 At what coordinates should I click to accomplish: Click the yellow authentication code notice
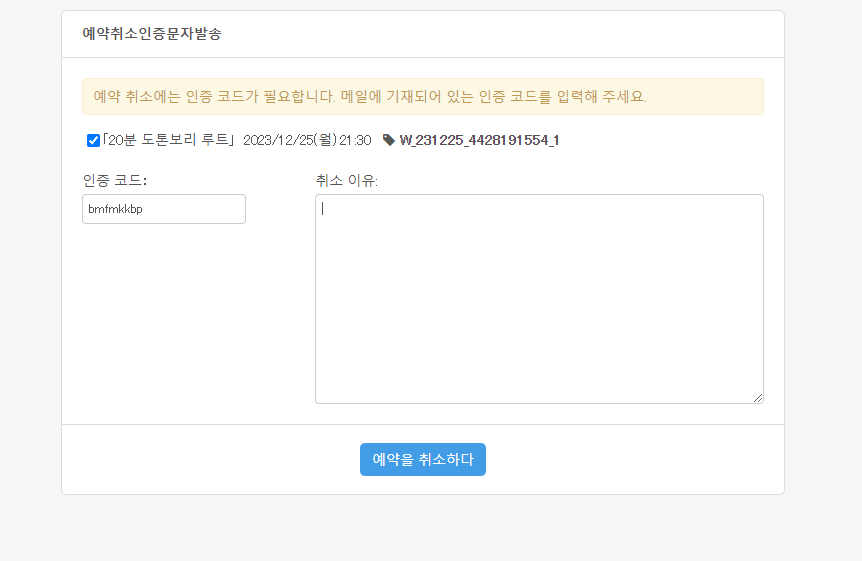tap(423, 97)
